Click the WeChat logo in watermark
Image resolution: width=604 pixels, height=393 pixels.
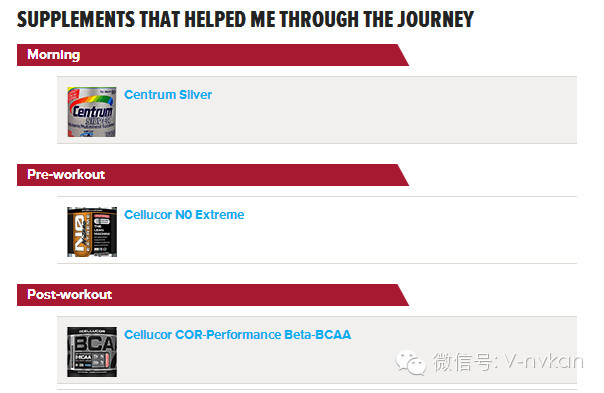coord(411,362)
